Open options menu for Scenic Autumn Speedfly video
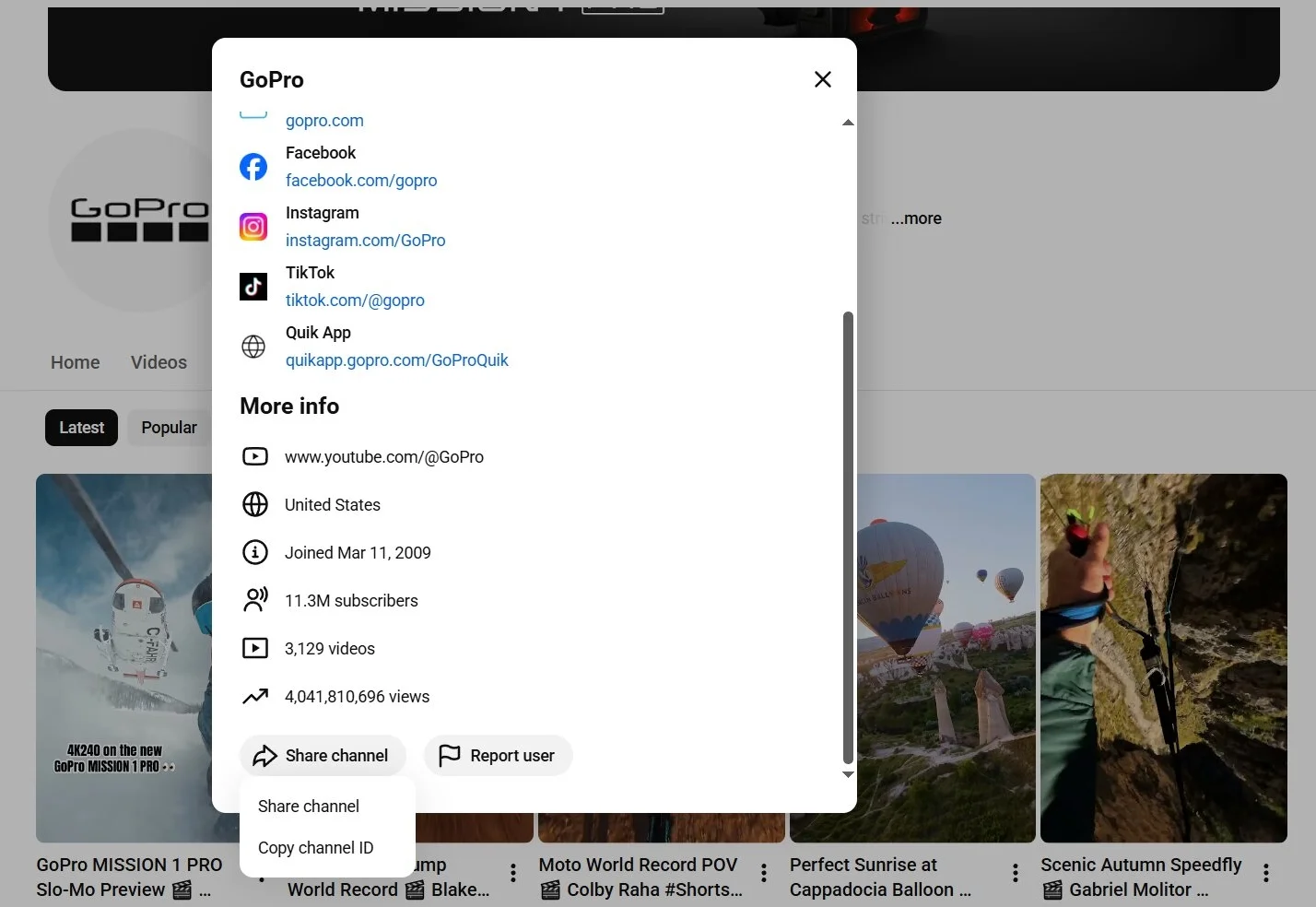The image size is (1316, 907). pyautogui.click(x=1266, y=873)
